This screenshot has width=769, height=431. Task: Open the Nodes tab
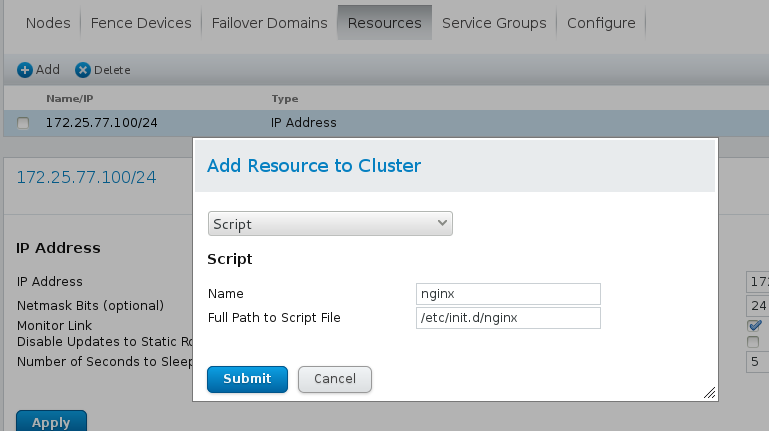(x=48, y=23)
